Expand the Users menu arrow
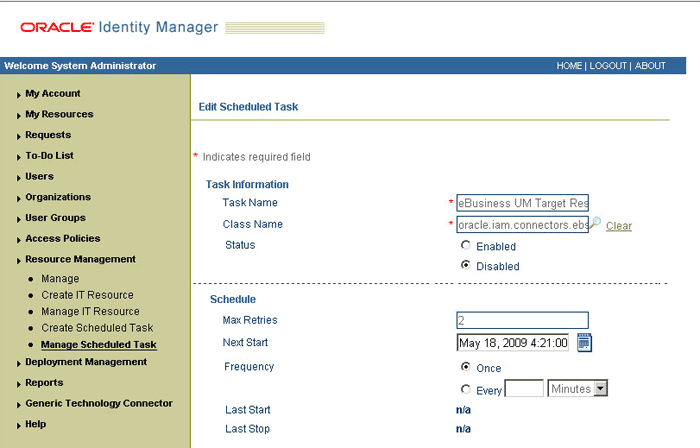The height and width of the screenshot is (448, 700). click(x=19, y=178)
